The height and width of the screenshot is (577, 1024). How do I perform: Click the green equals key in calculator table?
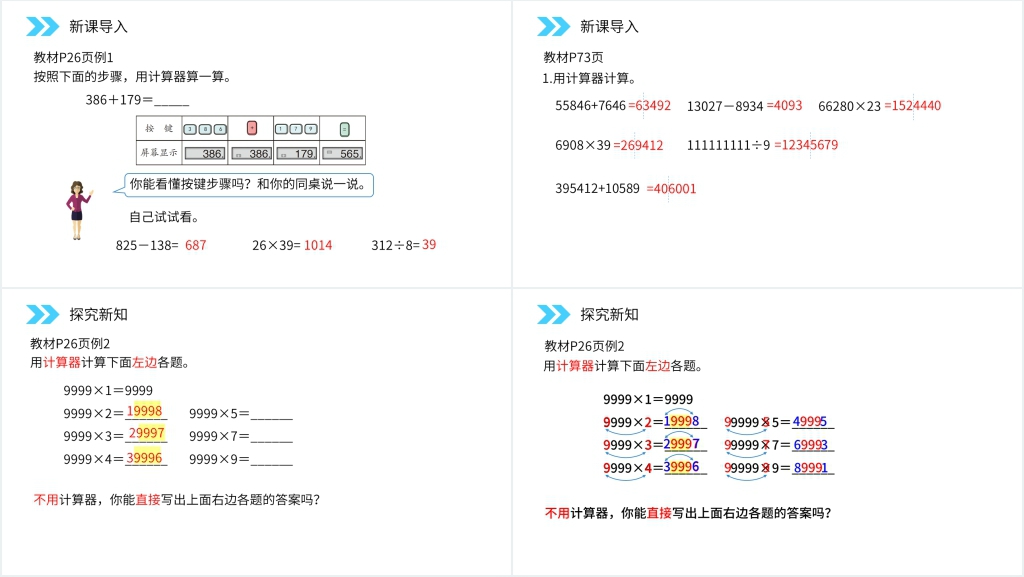tap(344, 128)
